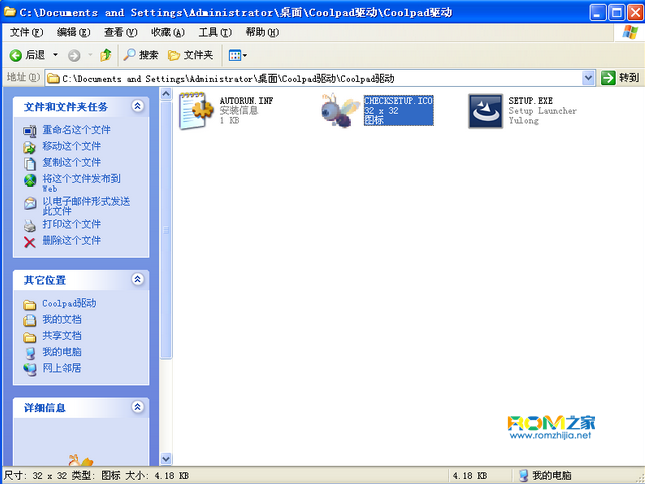The height and width of the screenshot is (484, 645).
Task: Go up one folder level icon
Action: tap(106, 55)
